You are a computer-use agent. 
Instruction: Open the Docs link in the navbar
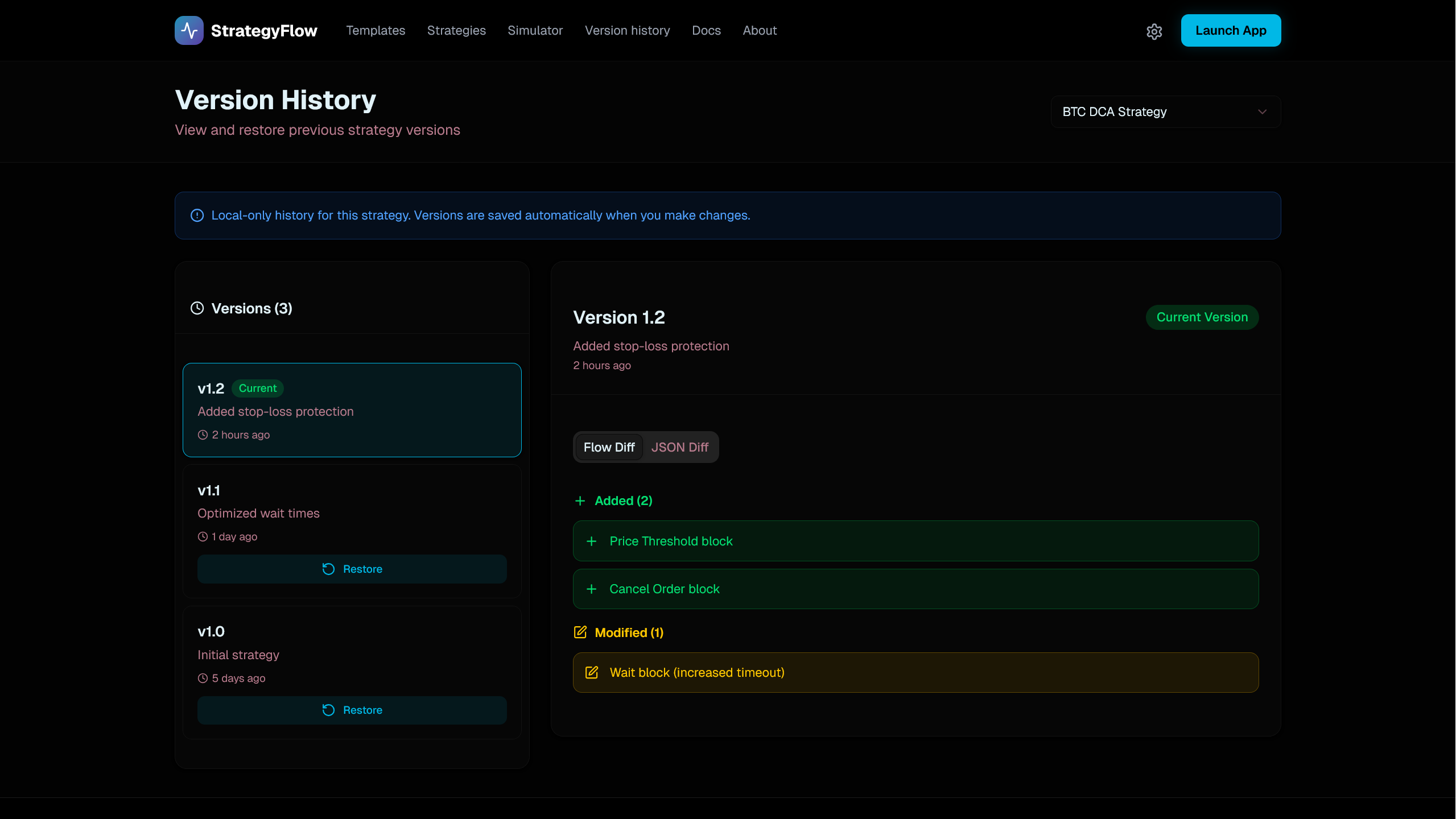pos(706,31)
